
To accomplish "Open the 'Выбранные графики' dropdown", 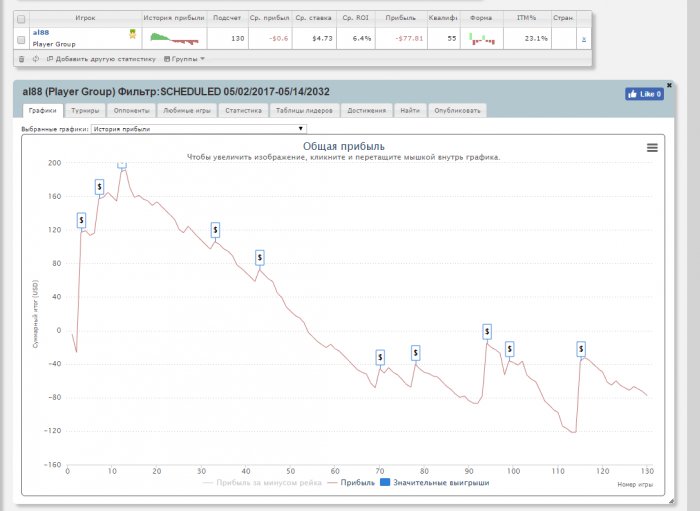I will click(x=198, y=129).
